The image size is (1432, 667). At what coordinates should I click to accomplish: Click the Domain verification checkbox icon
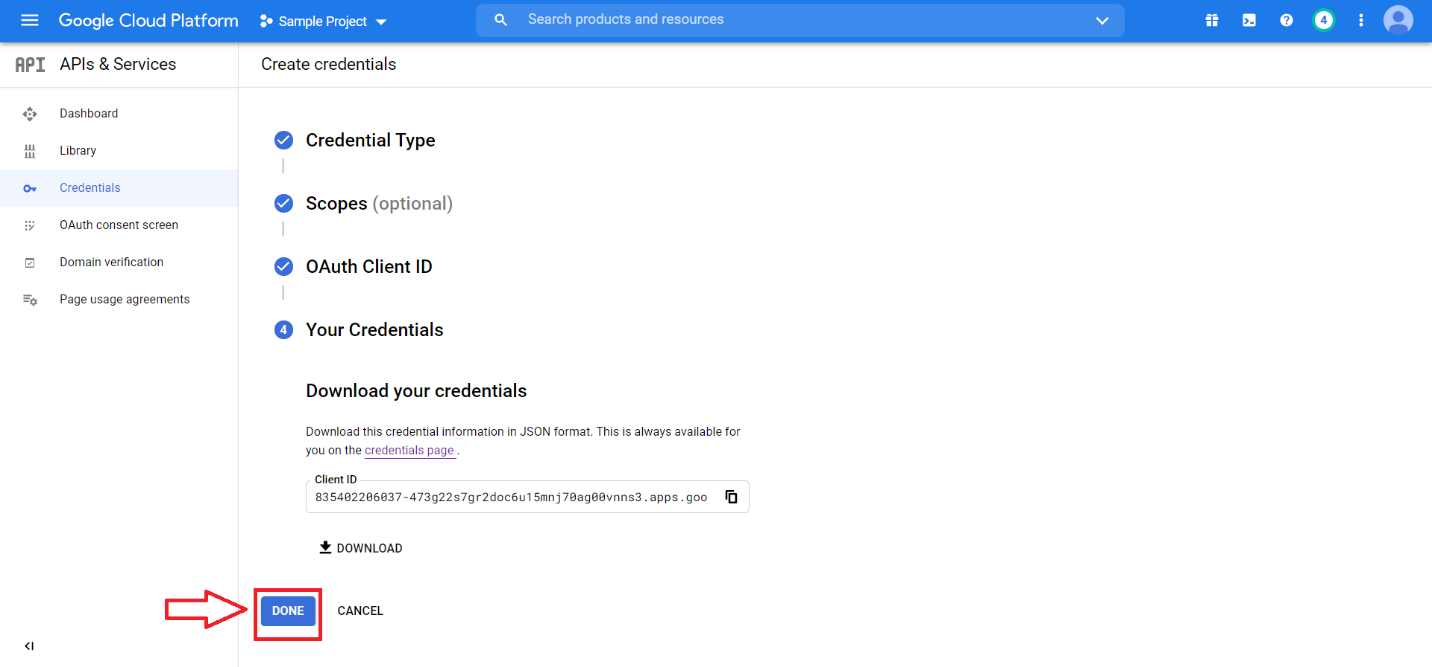(30, 262)
